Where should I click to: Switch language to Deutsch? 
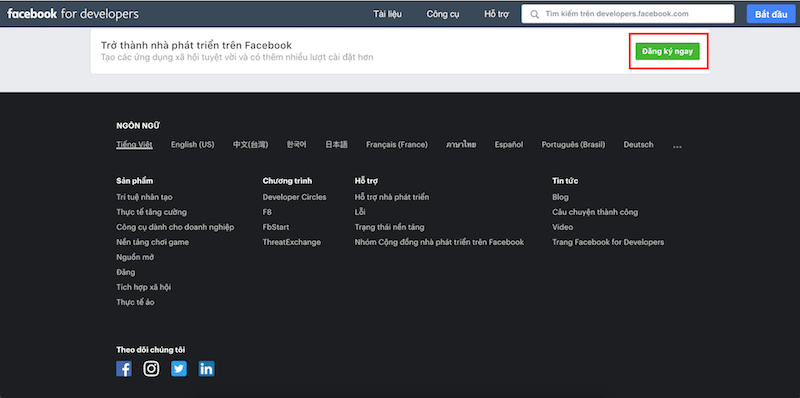pos(638,145)
